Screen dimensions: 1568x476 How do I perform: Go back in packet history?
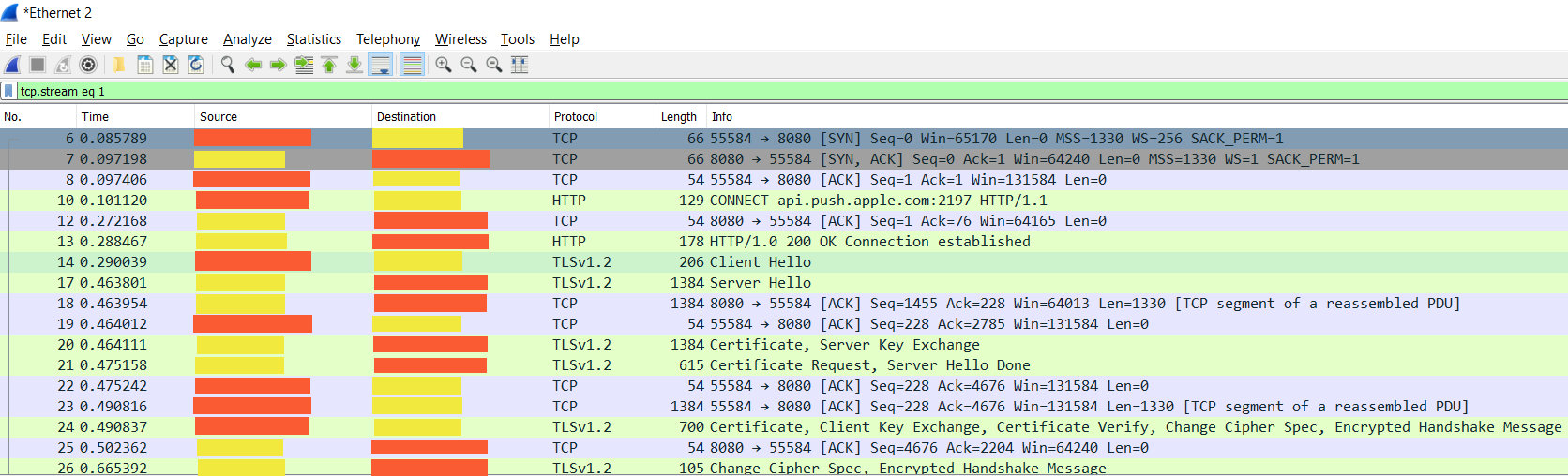(x=252, y=65)
